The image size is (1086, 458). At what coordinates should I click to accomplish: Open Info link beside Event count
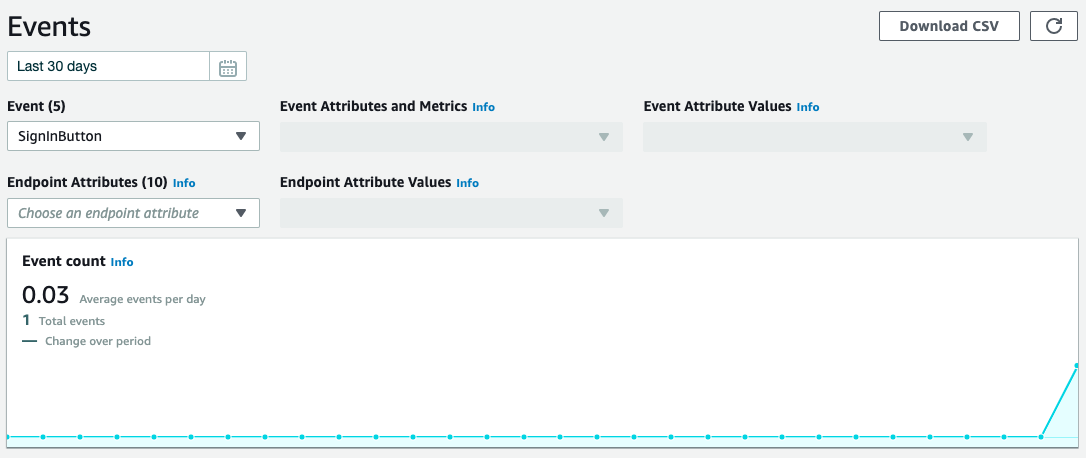pyautogui.click(x=122, y=262)
